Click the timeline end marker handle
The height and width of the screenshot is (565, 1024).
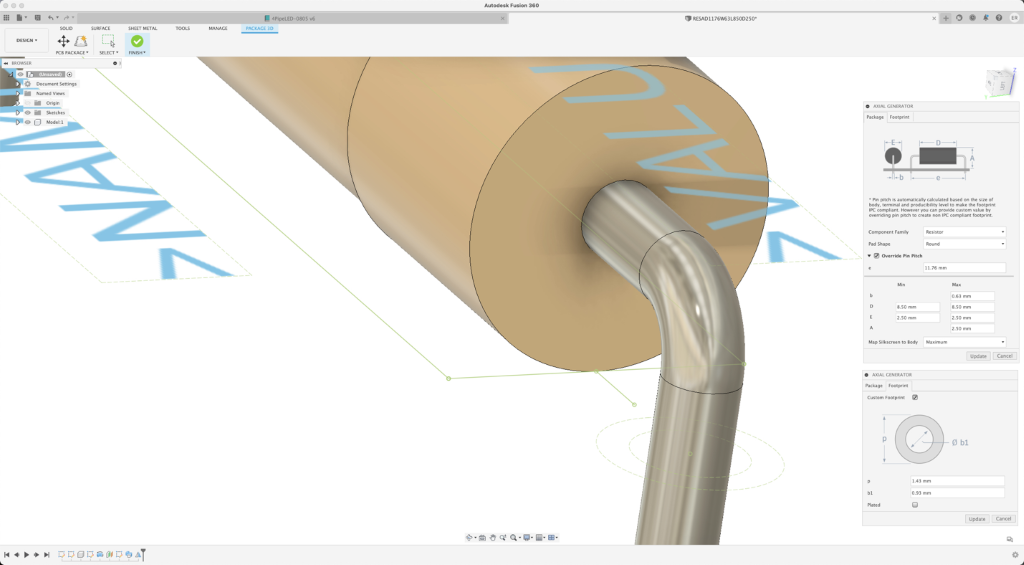click(143, 555)
